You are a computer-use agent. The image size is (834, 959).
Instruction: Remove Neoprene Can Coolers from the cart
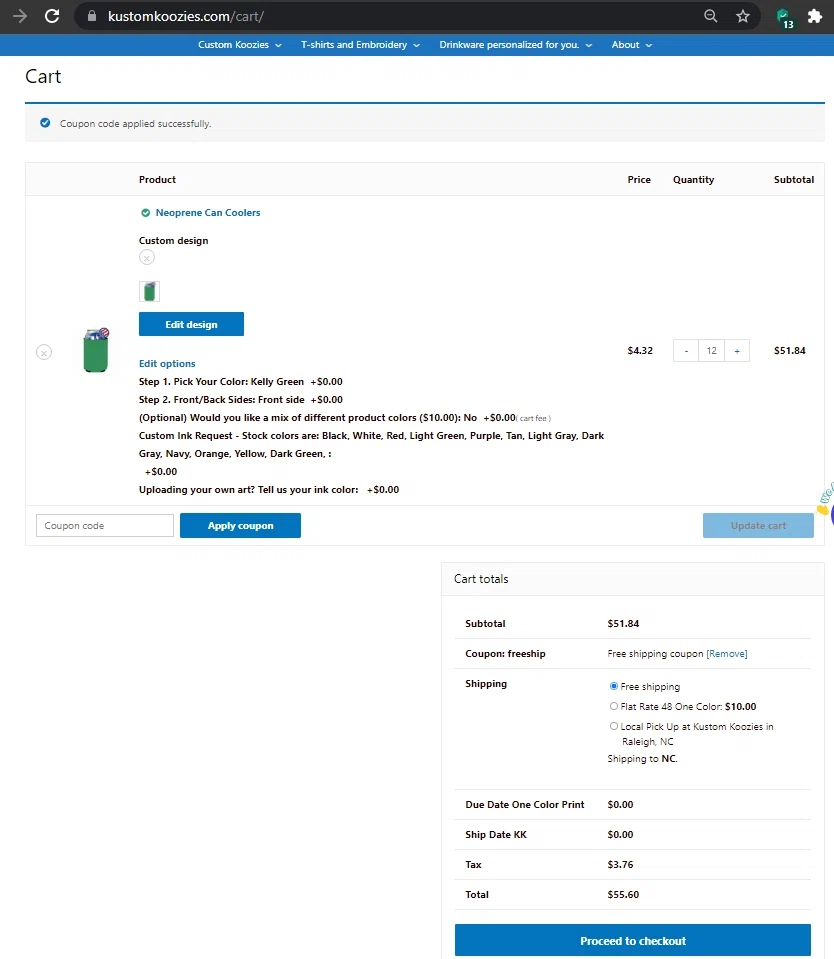(44, 352)
